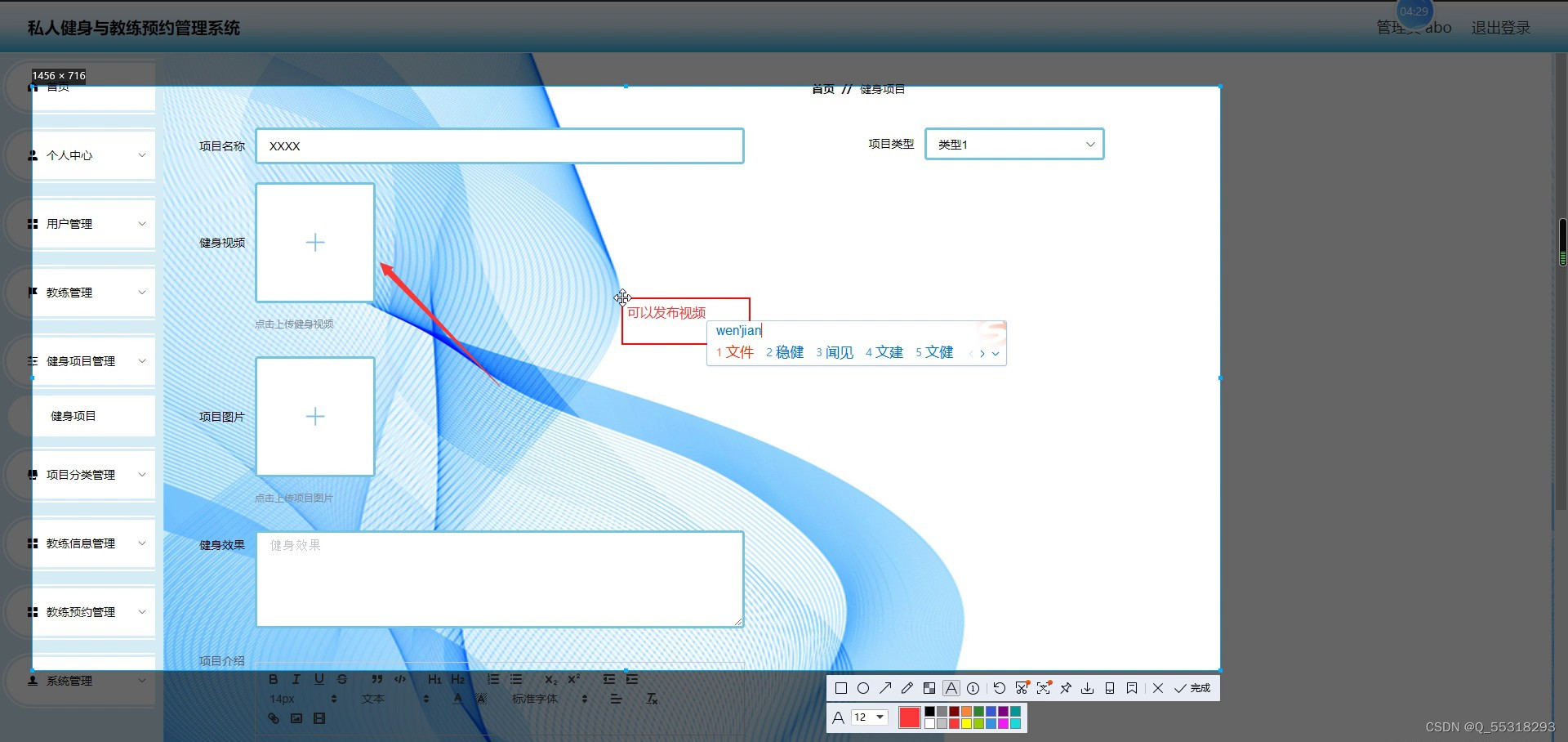Image resolution: width=1568 pixels, height=742 pixels.
Task: Select the numbered step marker tool
Action: [x=973, y=688]
